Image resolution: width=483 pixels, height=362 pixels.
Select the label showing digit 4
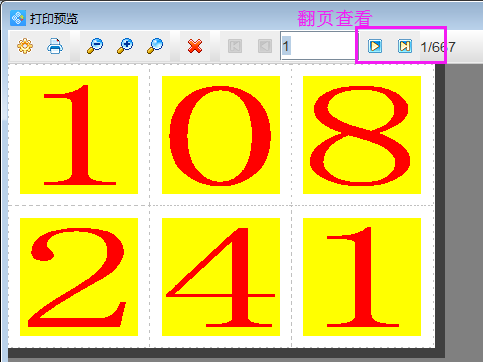click(221, 277)
